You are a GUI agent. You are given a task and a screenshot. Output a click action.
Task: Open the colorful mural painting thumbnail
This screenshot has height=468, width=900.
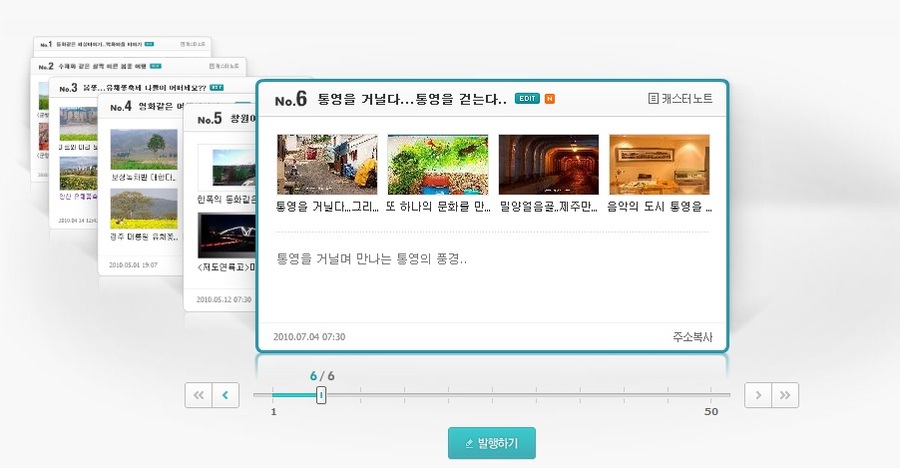pos(437,164)
